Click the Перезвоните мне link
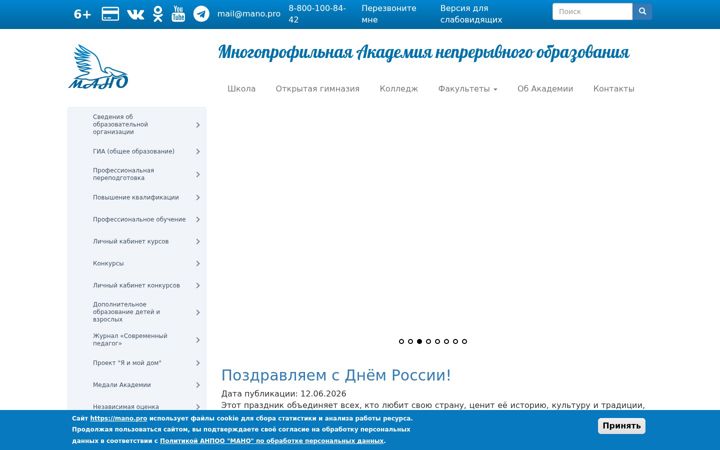The width and height of the screenshot is (720, 450). (x=388, y=14)
